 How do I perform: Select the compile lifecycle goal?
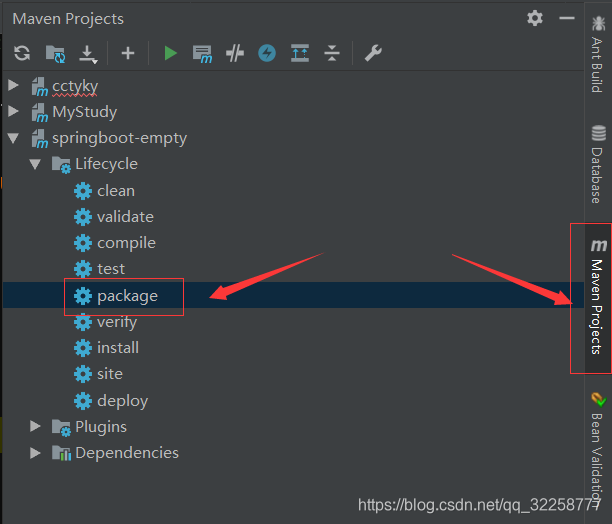126,243
